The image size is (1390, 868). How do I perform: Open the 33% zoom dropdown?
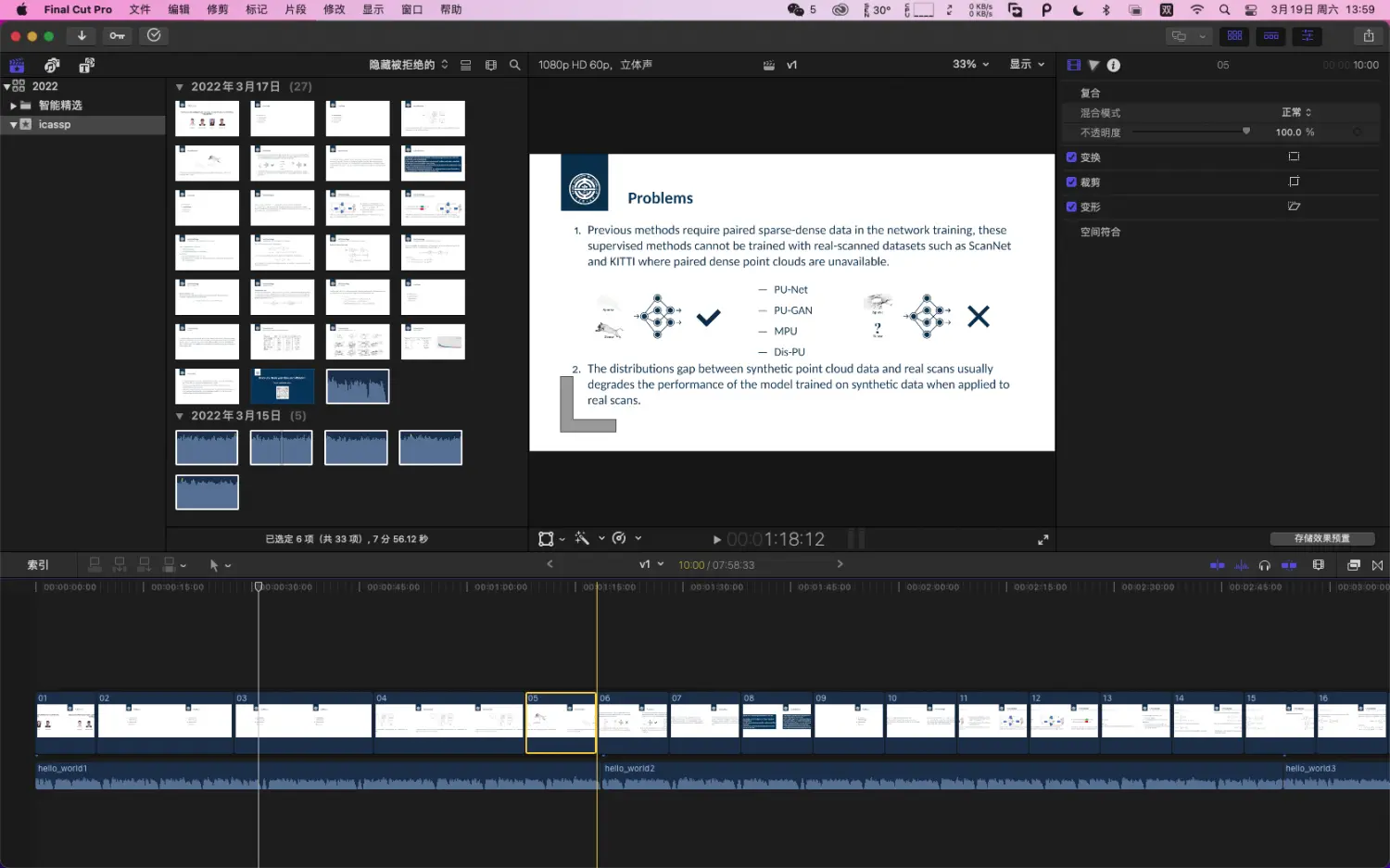click(x=970, y=65)
